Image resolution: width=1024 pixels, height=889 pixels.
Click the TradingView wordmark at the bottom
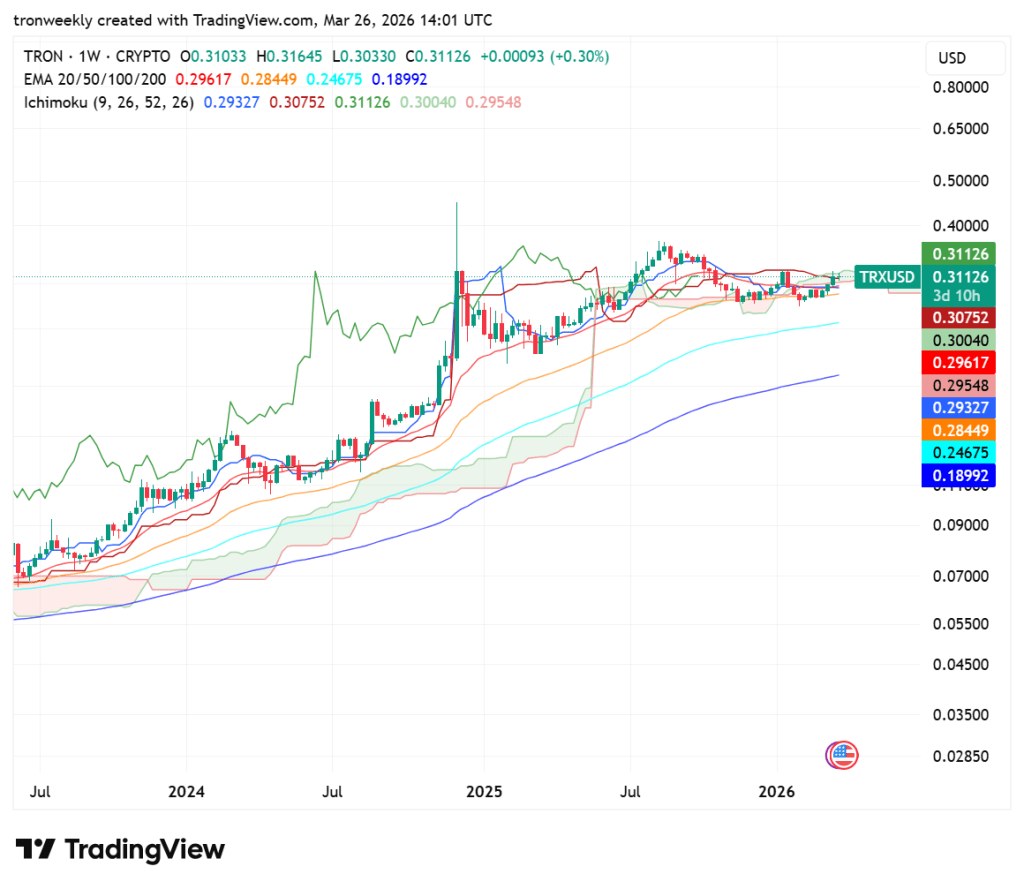[x=145, y=849]
